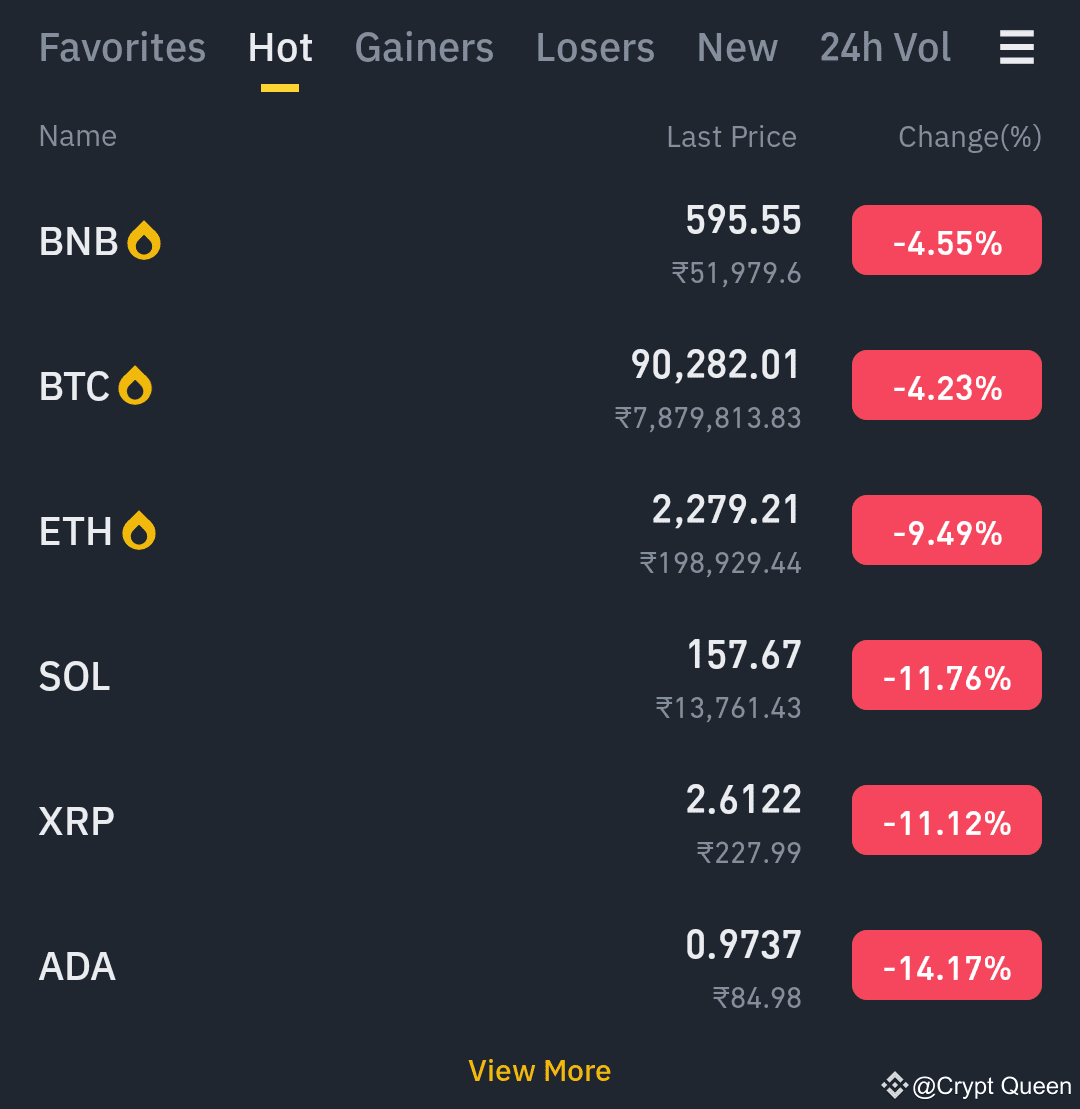Open the ADA coin row
Image resolution: width=1080 pixels, height=1109 pixels.
coord(540,966)
